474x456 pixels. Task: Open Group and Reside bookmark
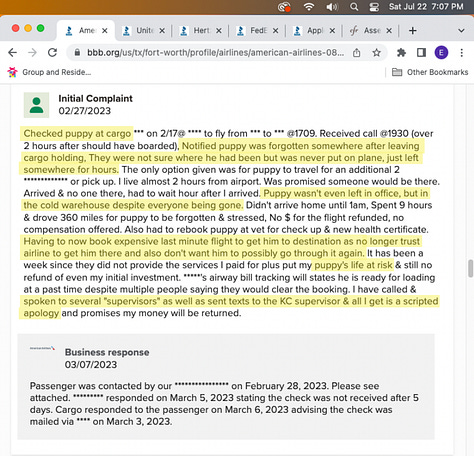coord(49,72)
